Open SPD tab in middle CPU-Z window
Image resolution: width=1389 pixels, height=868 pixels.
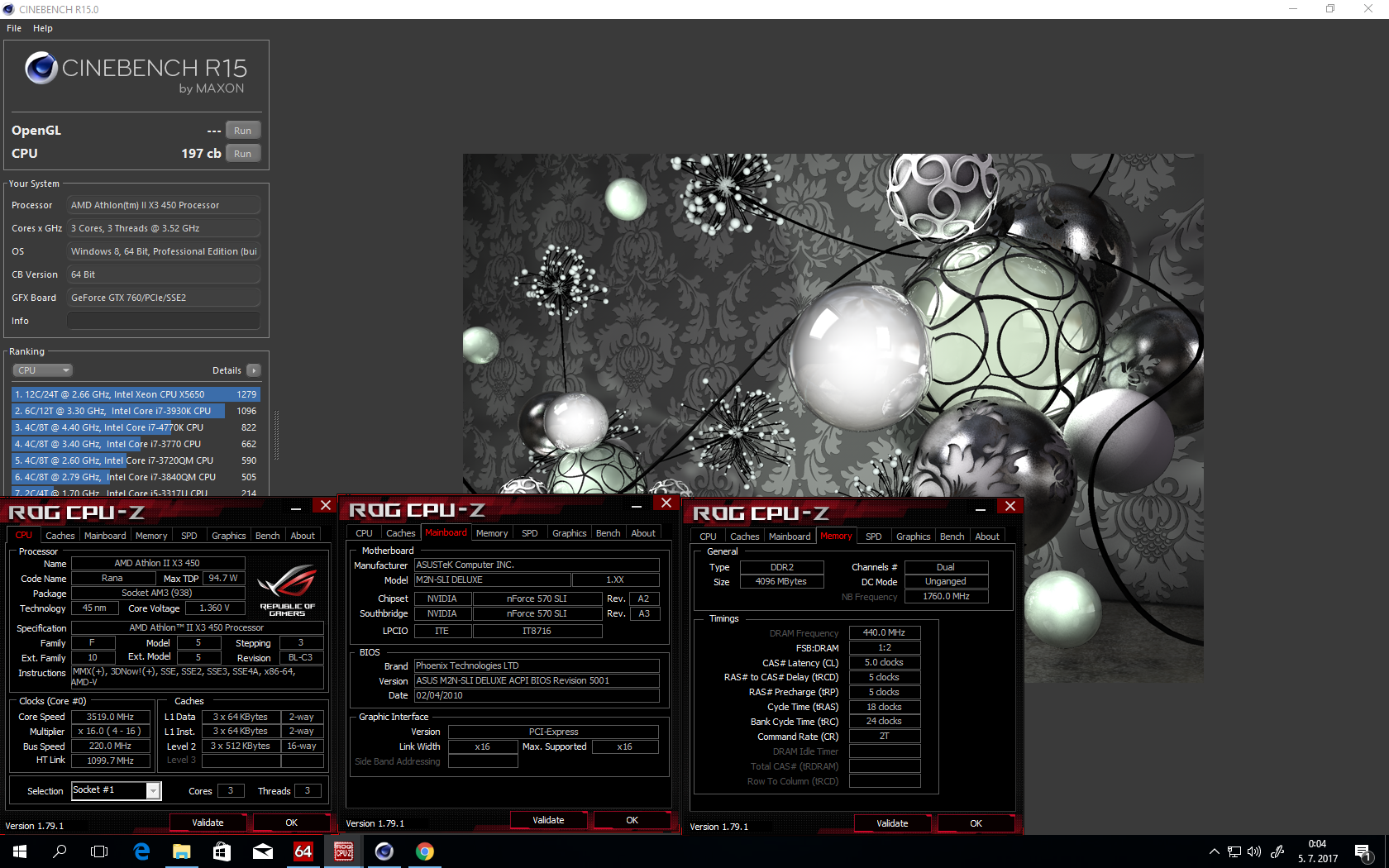(530, 533)
